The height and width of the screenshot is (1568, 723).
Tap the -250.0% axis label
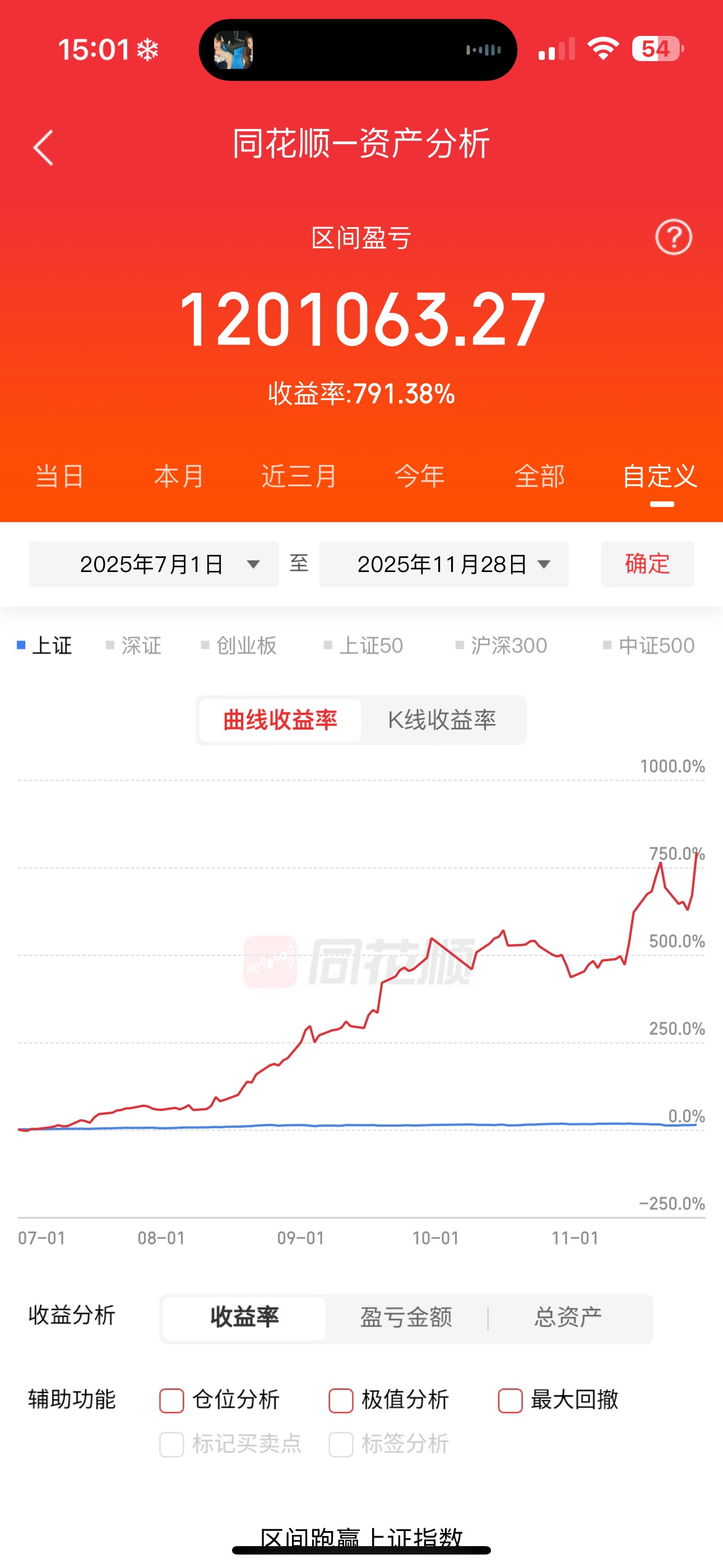coord(672,1204)
